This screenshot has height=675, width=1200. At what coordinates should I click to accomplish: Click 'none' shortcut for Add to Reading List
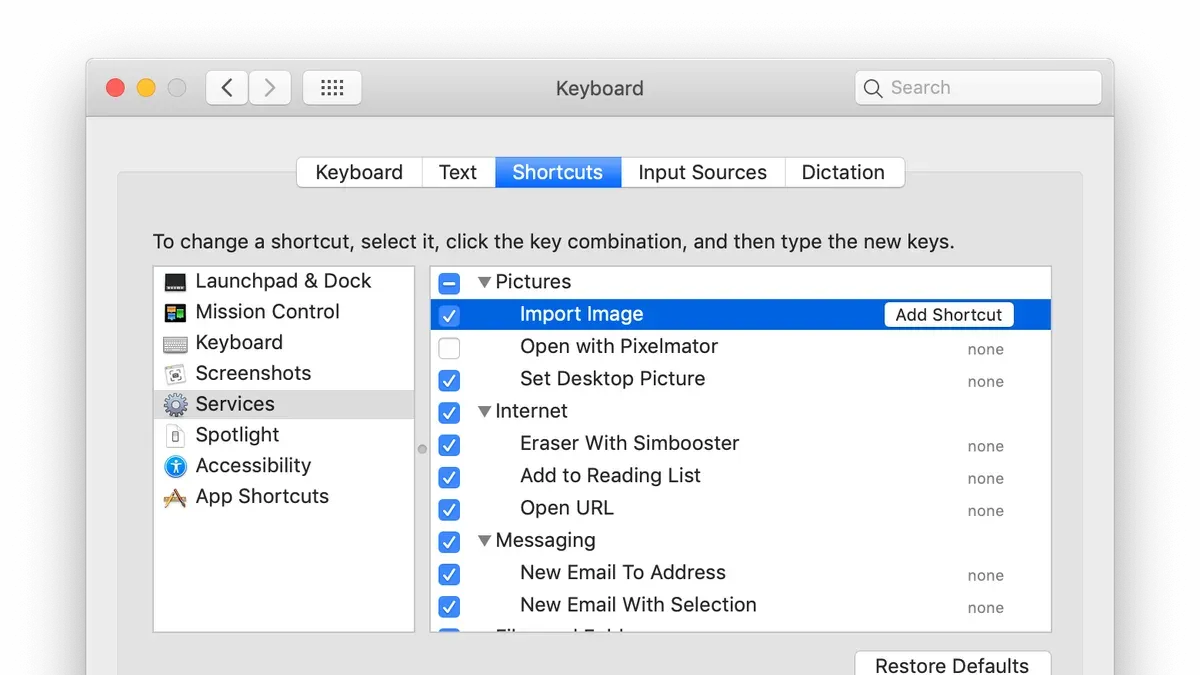tap(985, 479)
